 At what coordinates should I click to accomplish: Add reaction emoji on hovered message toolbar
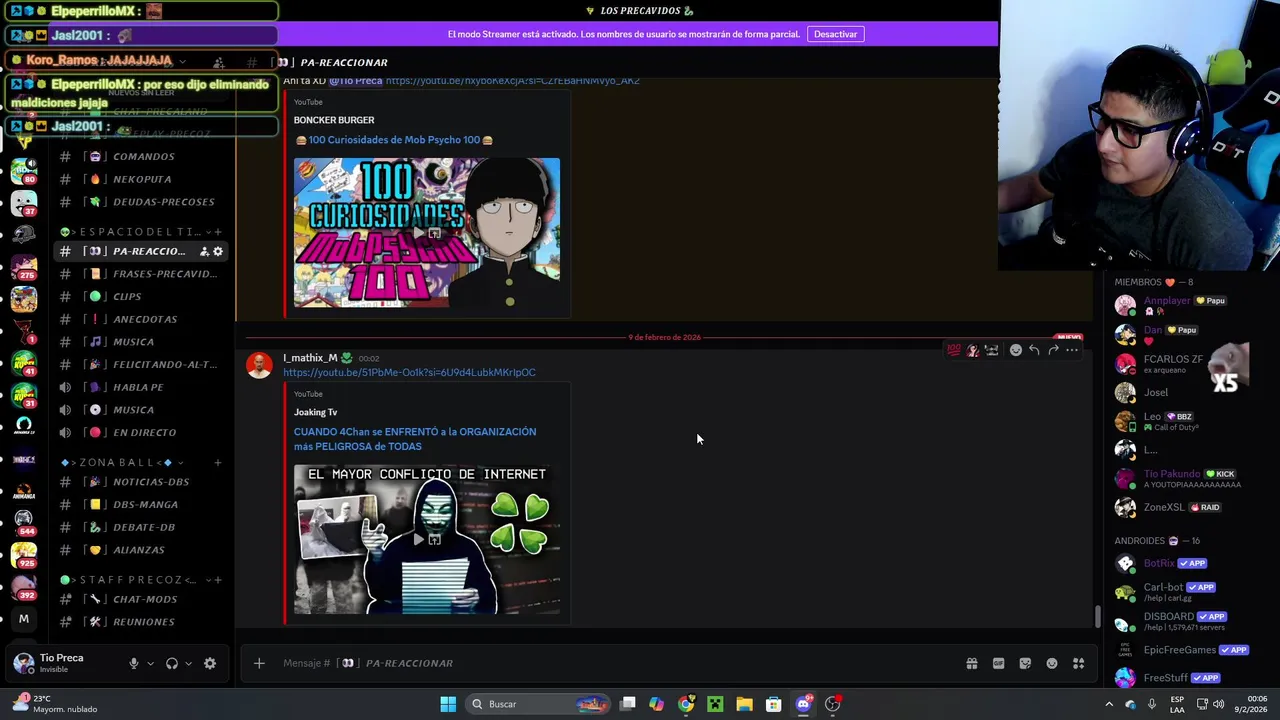(1015, 350)
